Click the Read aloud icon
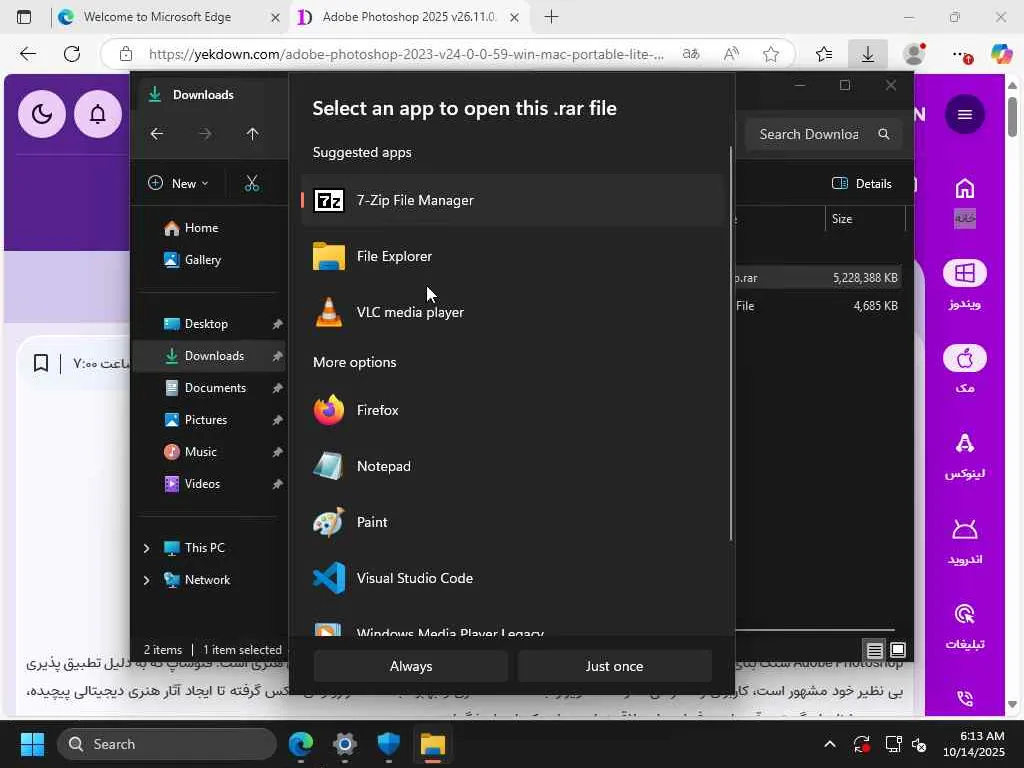The width and height of the screenshot is (1024, 768). [731, 54]
